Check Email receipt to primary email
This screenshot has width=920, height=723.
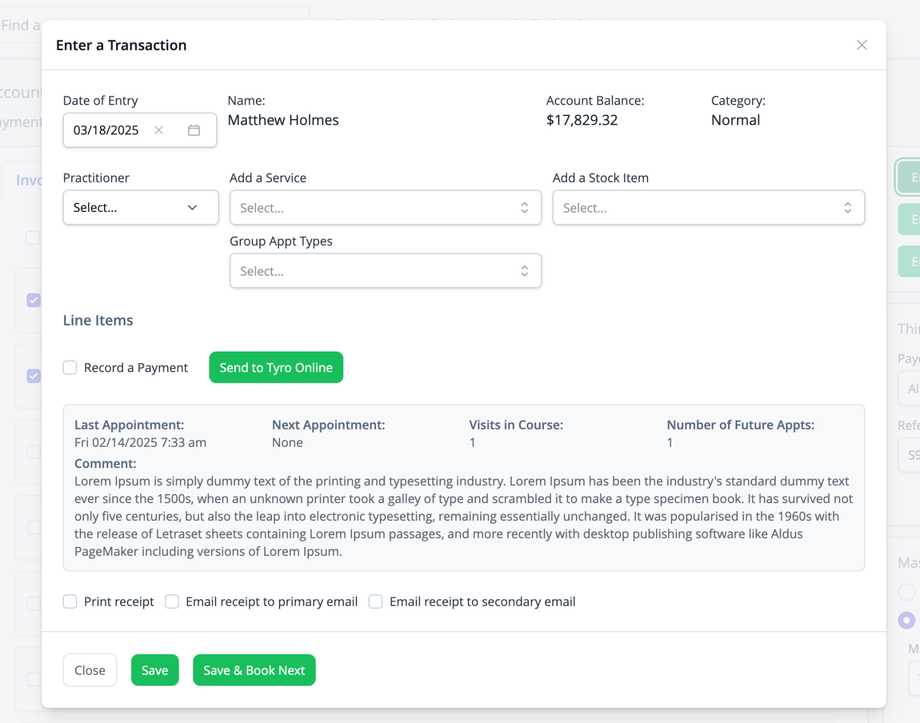[x=172, y=602]
